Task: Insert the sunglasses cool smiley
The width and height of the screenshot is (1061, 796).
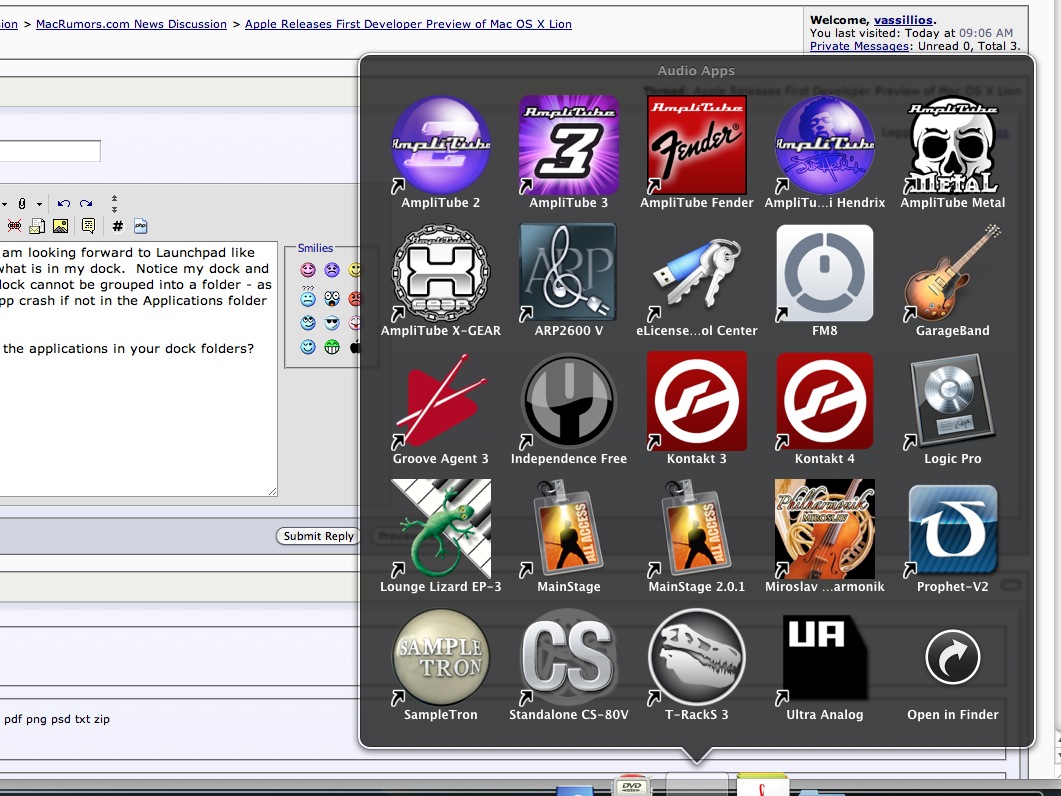Action: coord(332,323)
